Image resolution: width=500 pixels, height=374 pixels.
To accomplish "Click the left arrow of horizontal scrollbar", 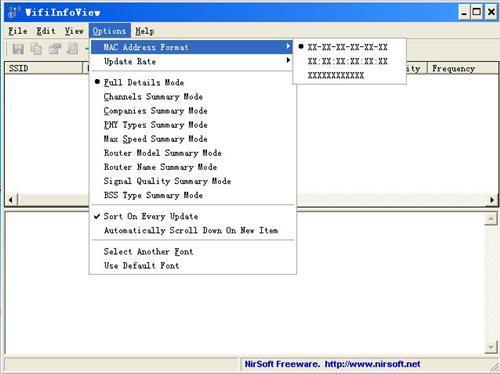I will (11, 200).
